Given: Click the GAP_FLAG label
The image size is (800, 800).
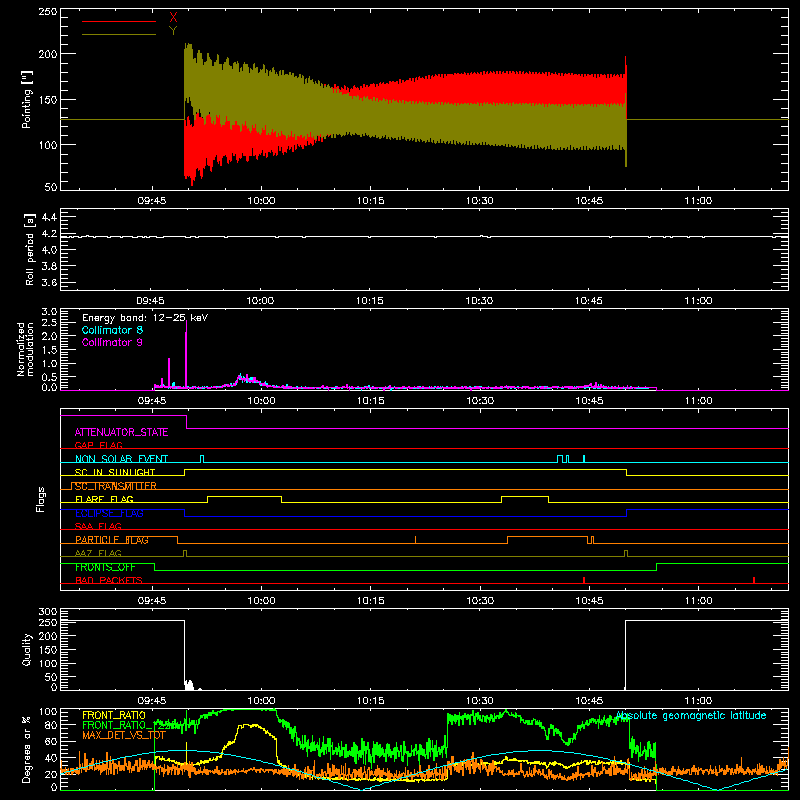Looking at the screenshot, I should (x=98, y=445).
